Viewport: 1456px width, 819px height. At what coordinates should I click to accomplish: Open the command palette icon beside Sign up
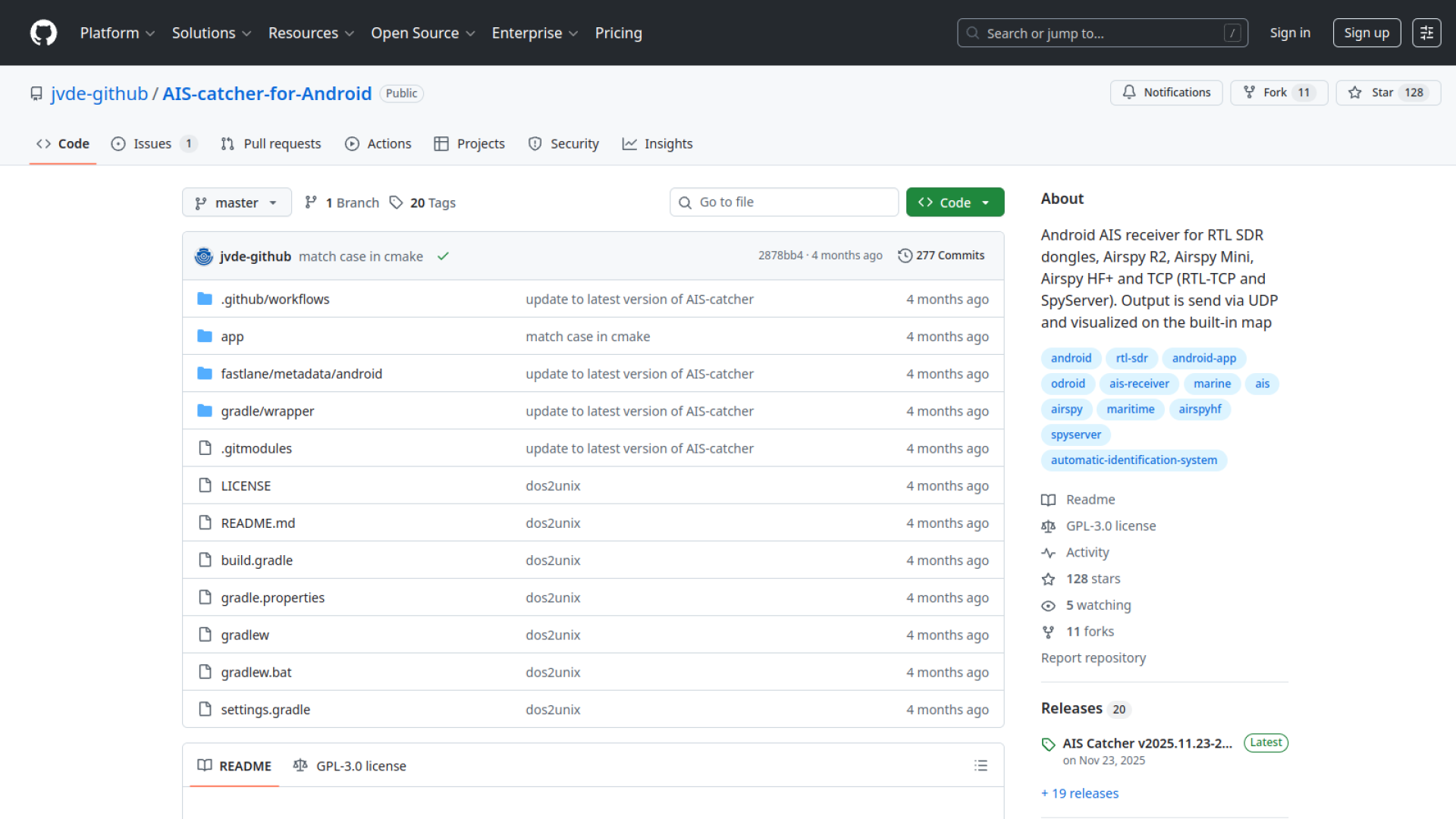[x=1426, y=33]
